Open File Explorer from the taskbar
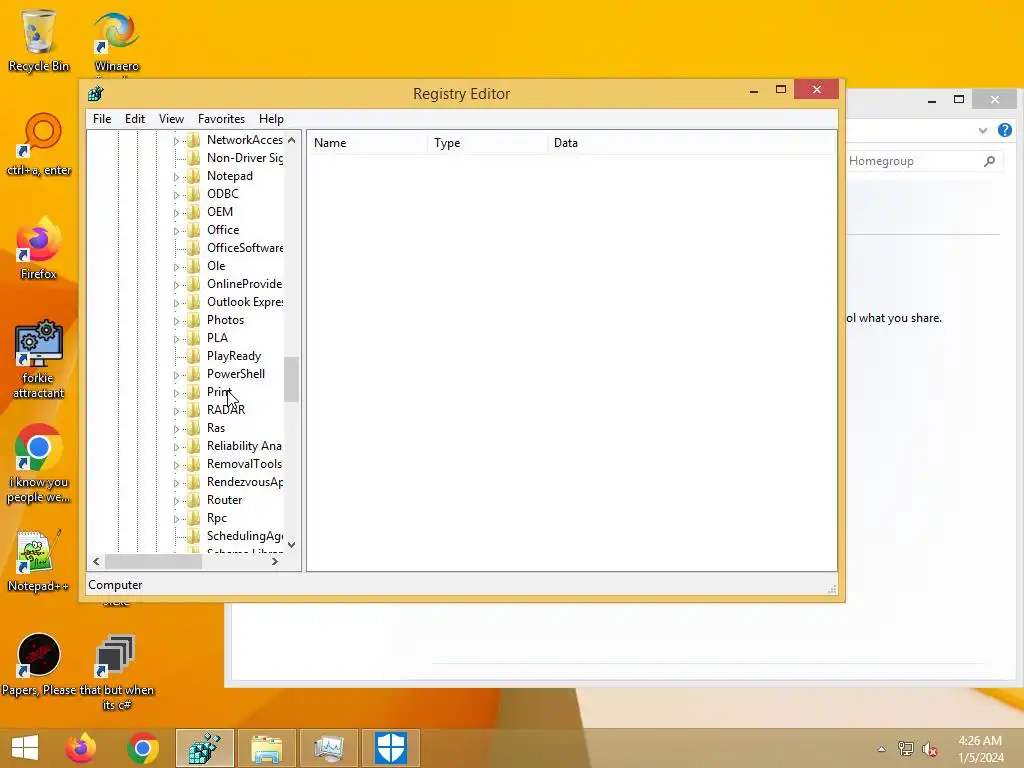Image resolution: width=1024 pixels, height=768 pixels. tap(267, 748)
